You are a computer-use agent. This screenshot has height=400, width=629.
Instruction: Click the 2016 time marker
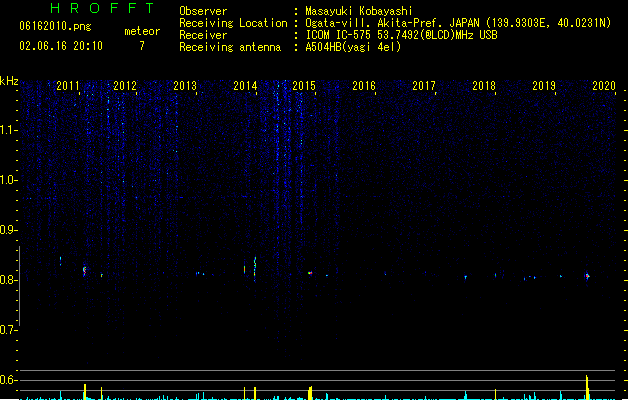coord(364,86)
